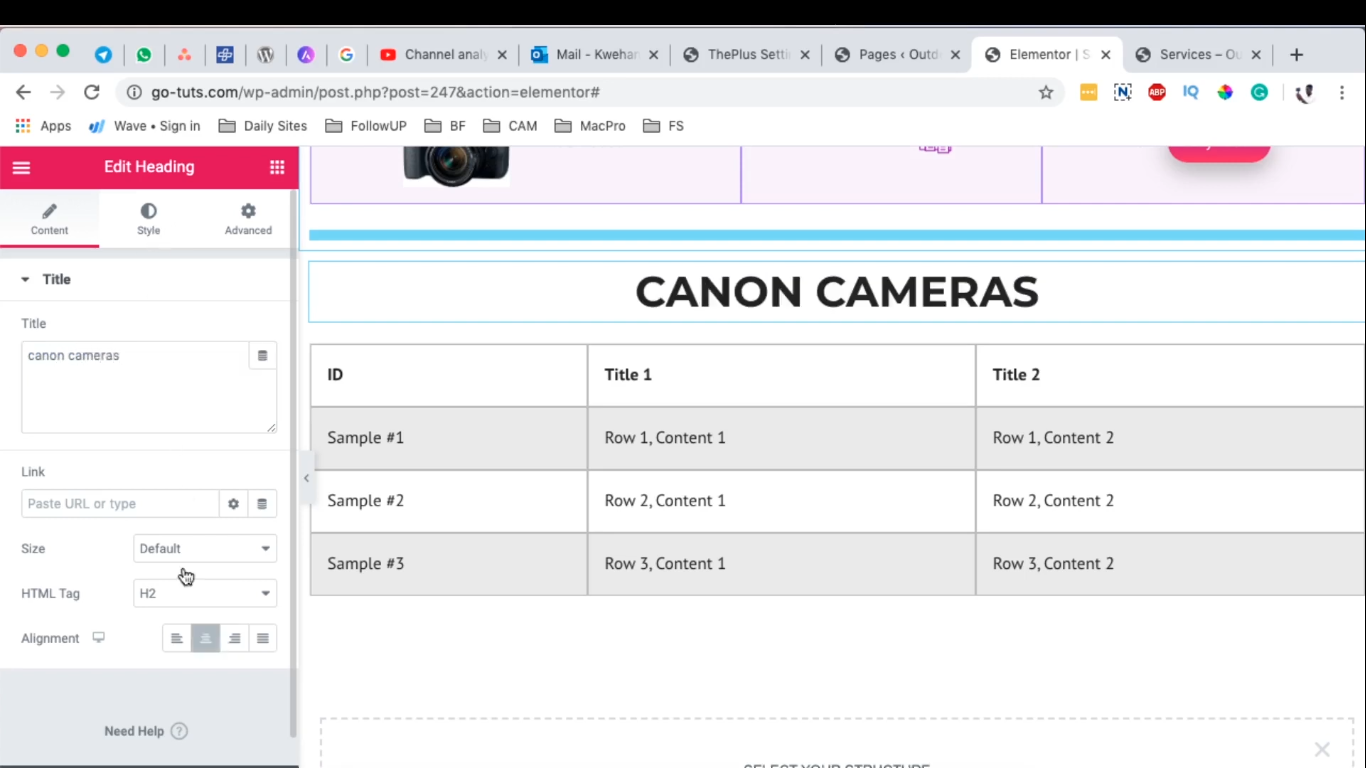This screenshot has width=1366, height=768.
Task: Click the dynamic tags icon beside Link field
Action: coord(262,504)
